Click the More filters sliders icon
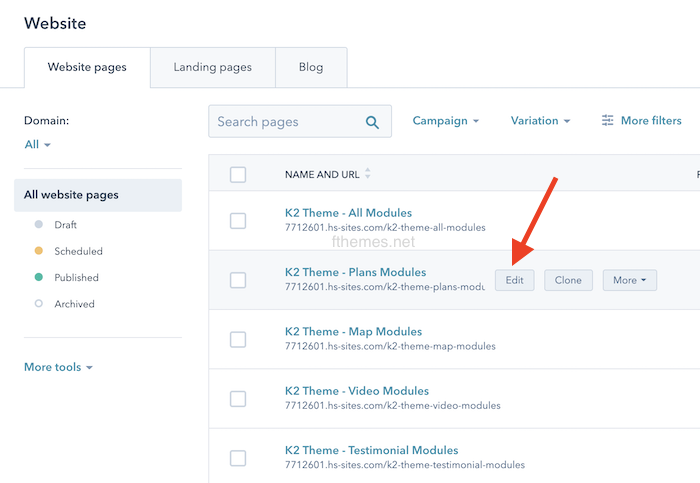This screenshot has width=700, height=483. [x=607, y=121]
